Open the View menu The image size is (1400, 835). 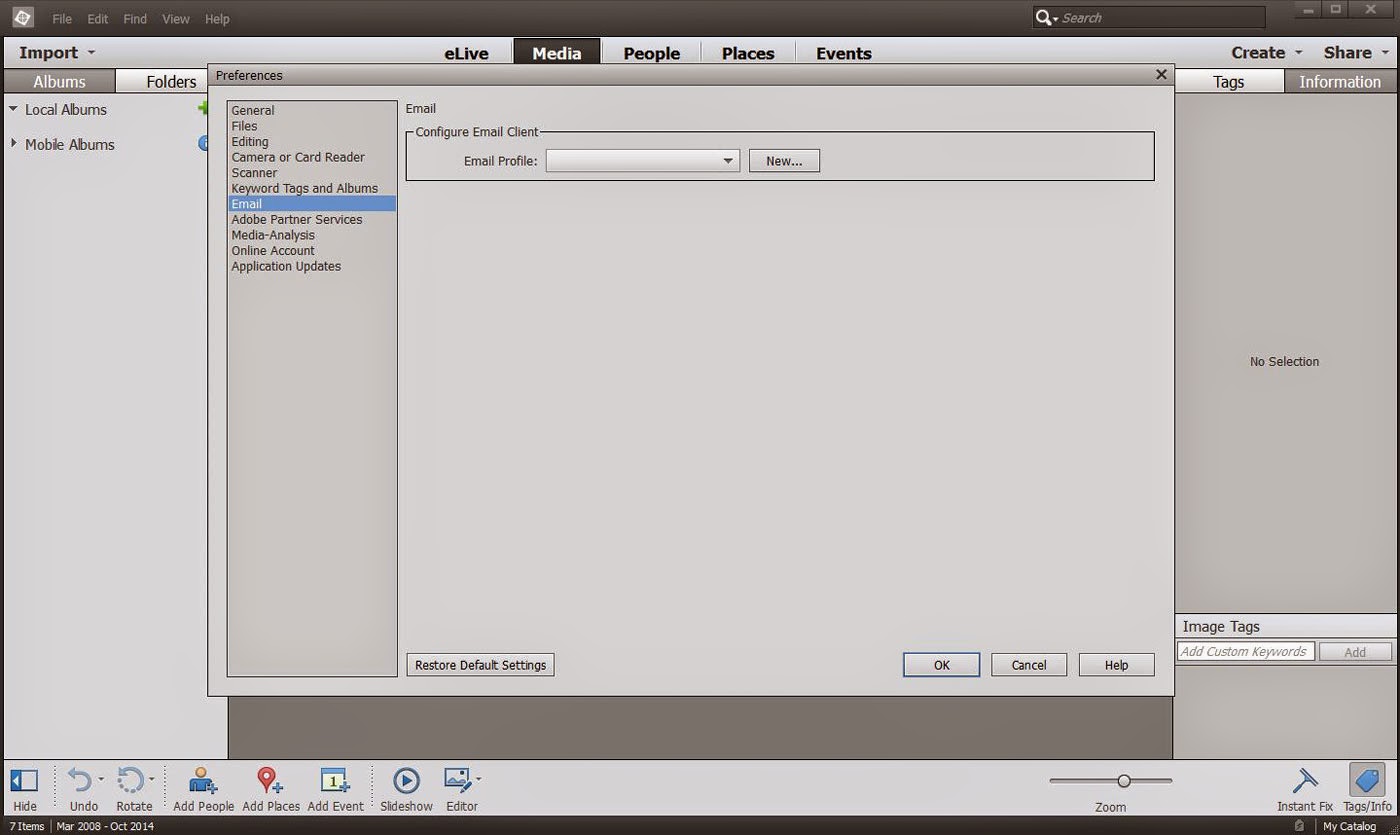[x=176, y=19]
